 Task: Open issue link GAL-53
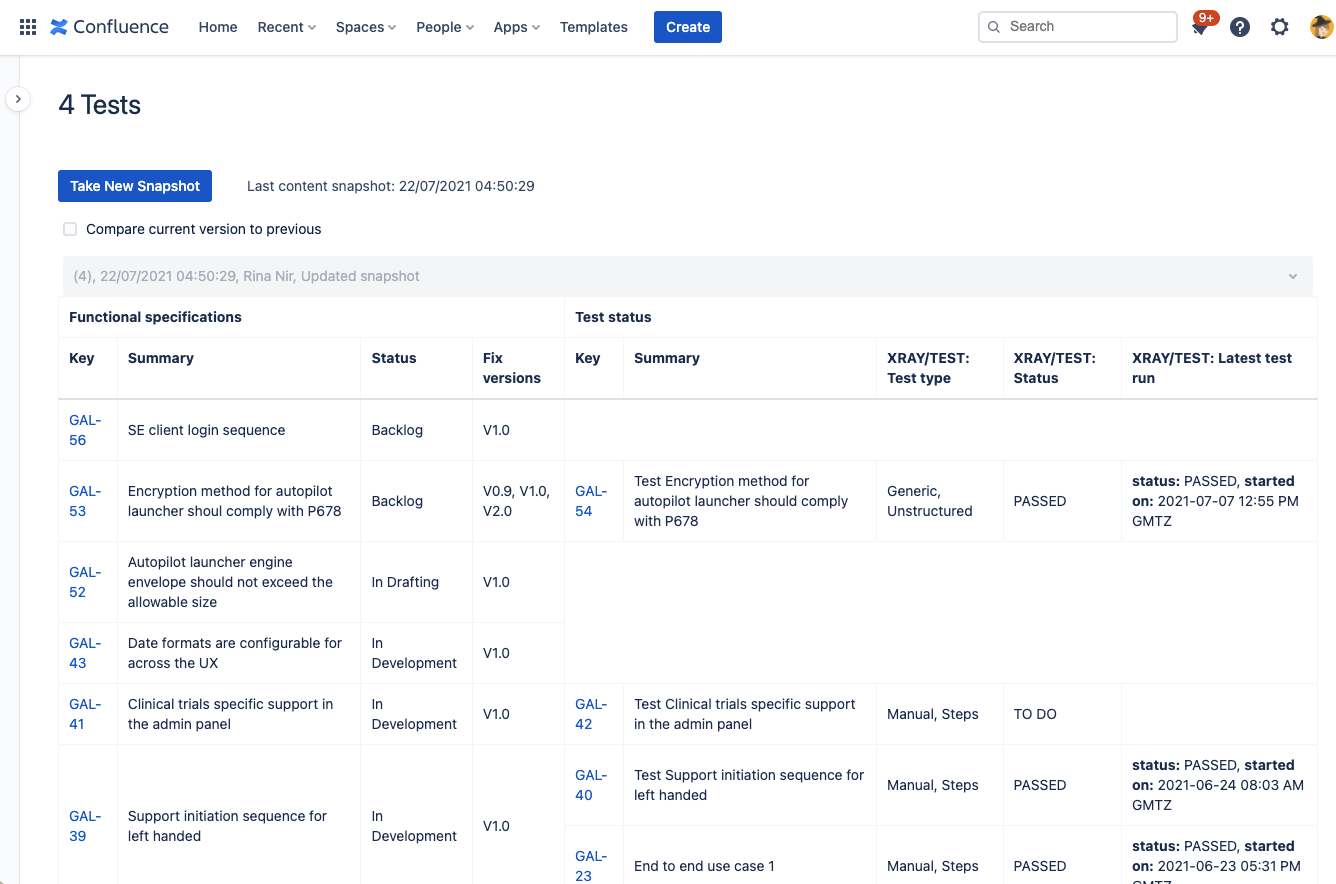click(84, 501)
